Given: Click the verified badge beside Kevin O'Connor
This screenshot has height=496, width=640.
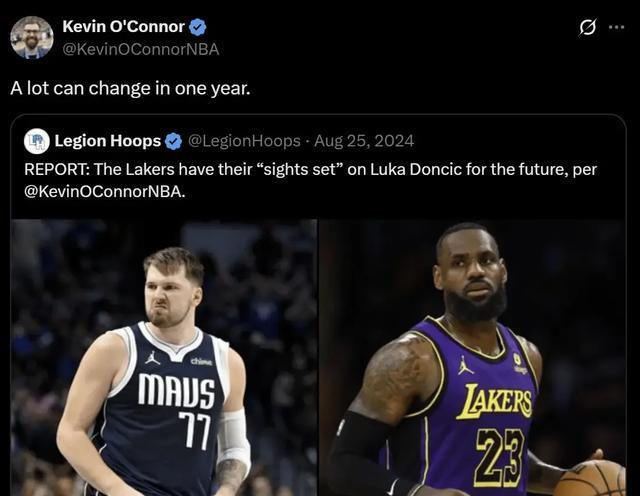Looking at the screenshot, I should (x=198, y=27).
